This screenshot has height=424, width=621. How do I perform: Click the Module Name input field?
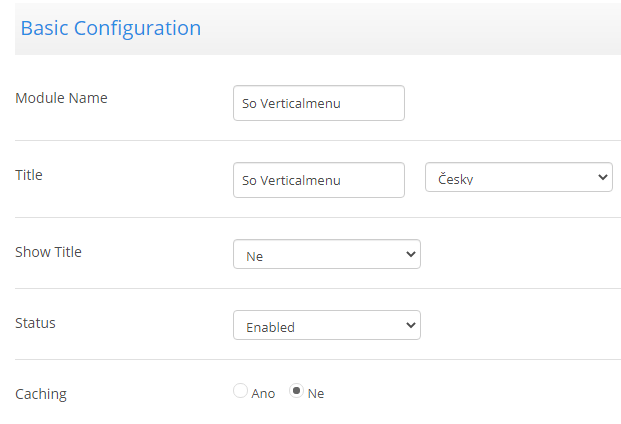click(319, 103)
